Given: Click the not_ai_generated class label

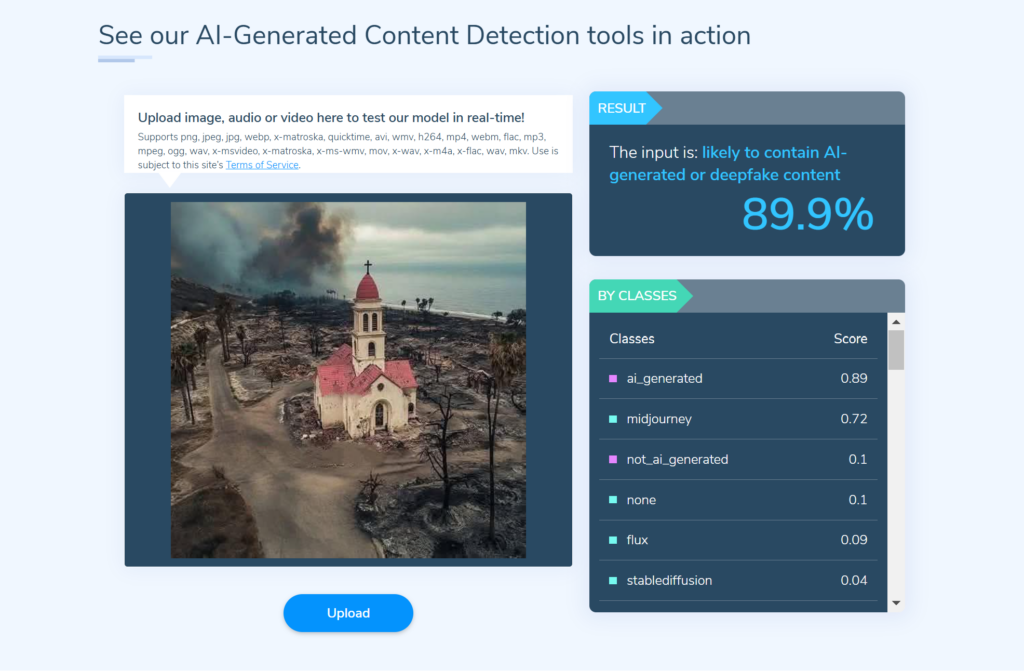Looking at the screenshot, I should (x=677, y=459).
